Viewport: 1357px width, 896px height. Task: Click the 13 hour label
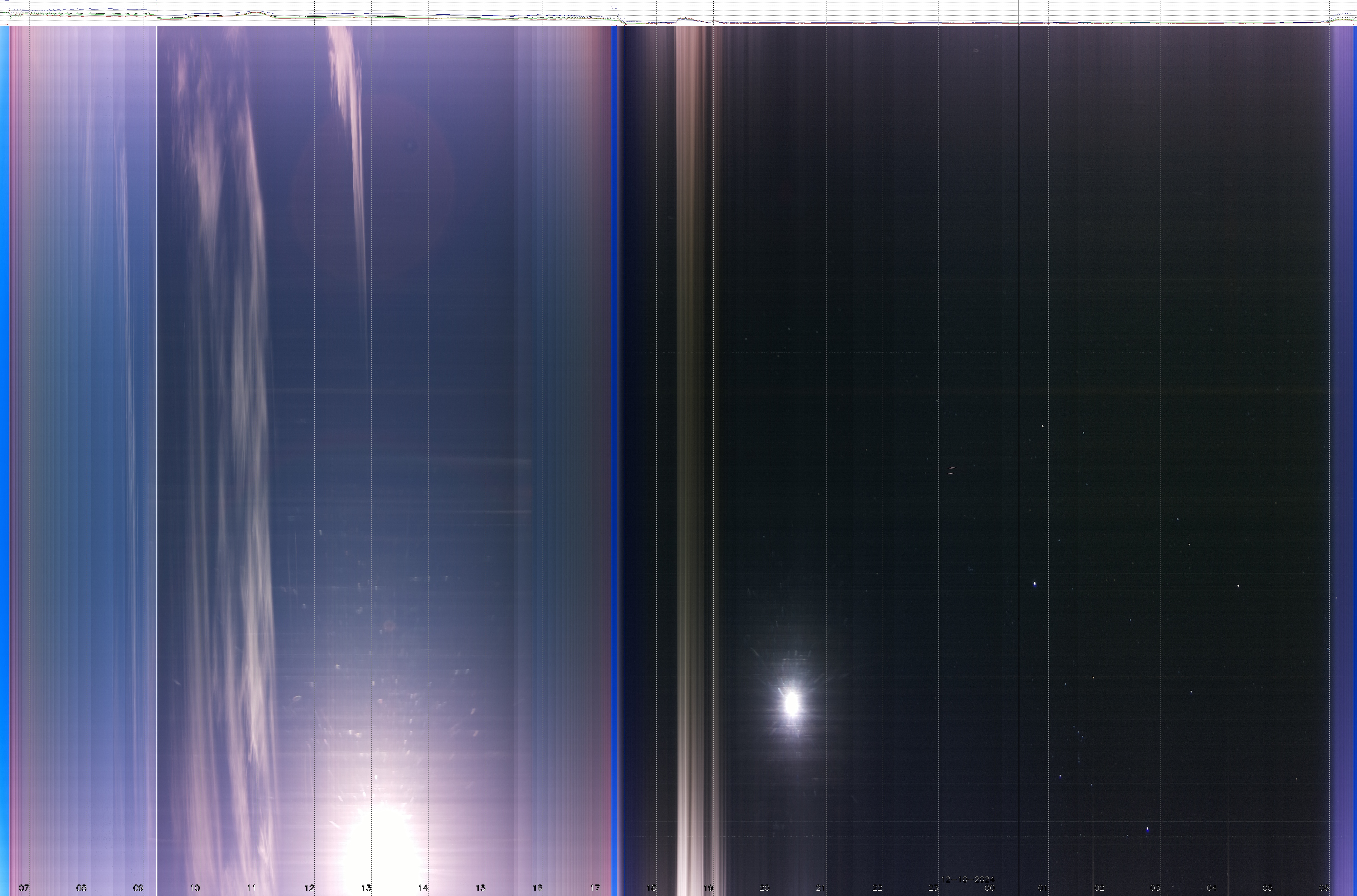tap(366, 888)
